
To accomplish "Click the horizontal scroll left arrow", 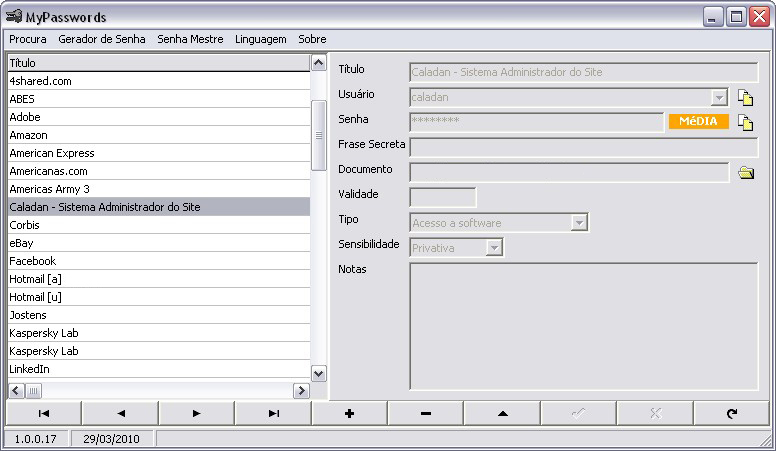I will point(16,391).
